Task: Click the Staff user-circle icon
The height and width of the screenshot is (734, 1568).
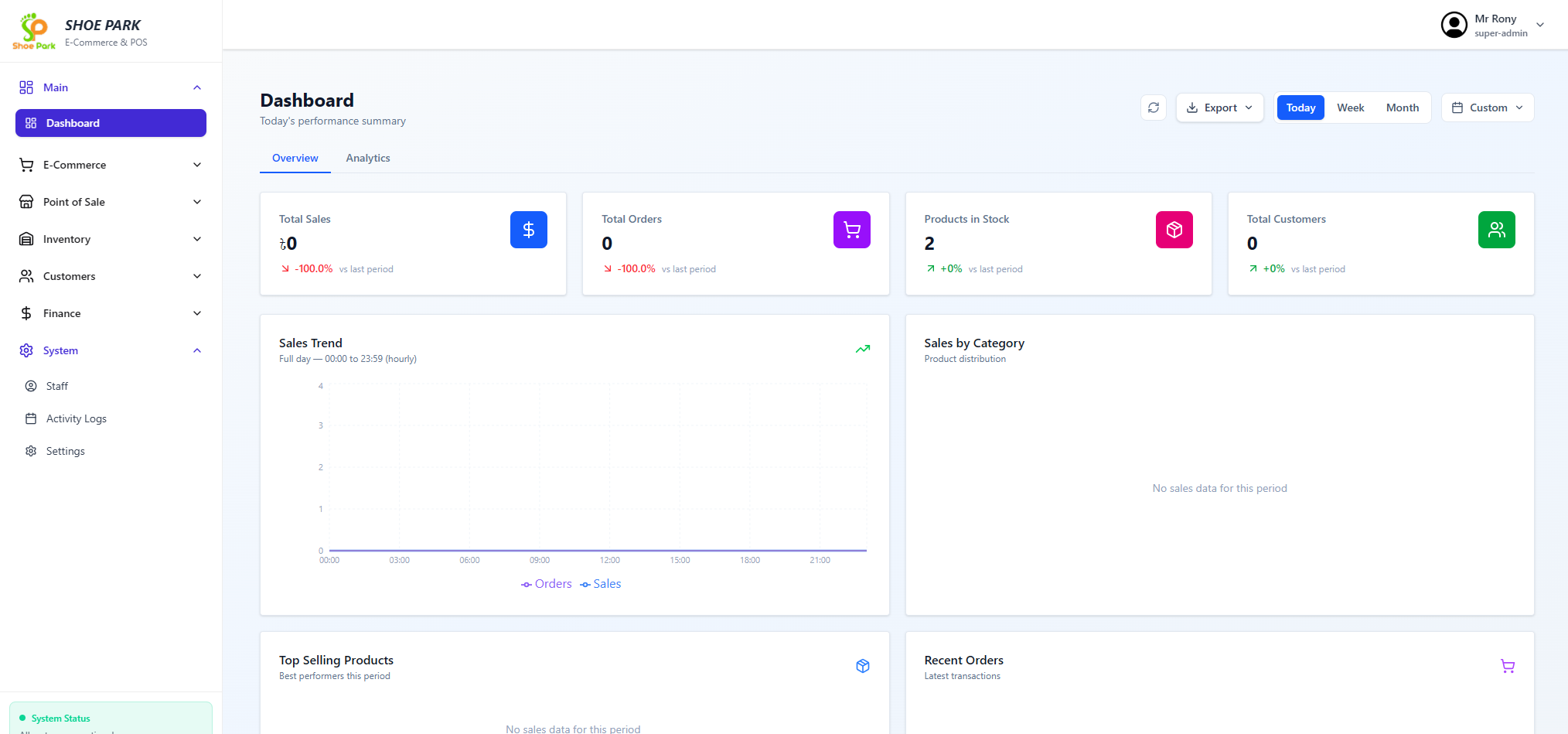Action: [31, 386]
